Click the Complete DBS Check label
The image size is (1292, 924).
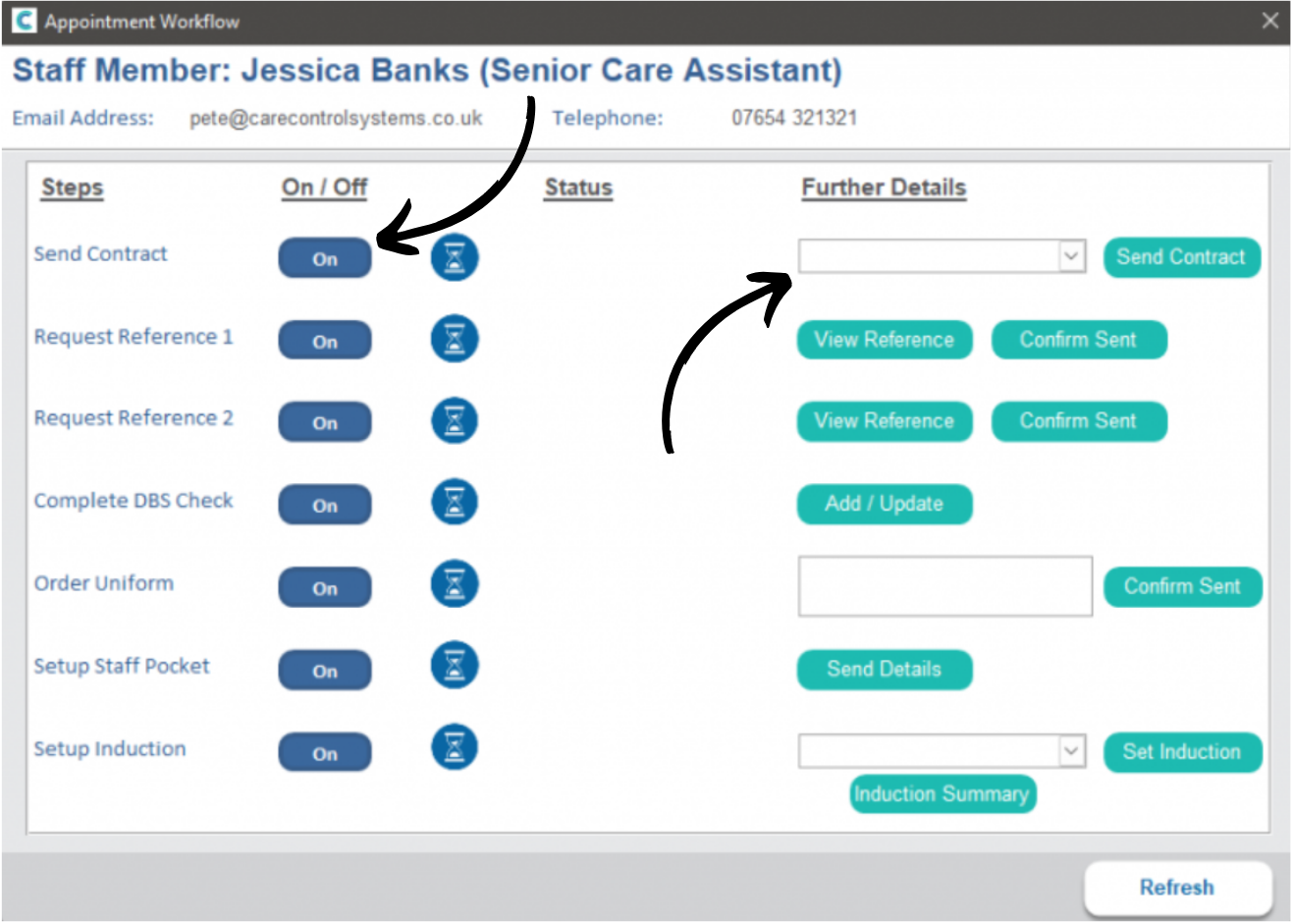134,501
